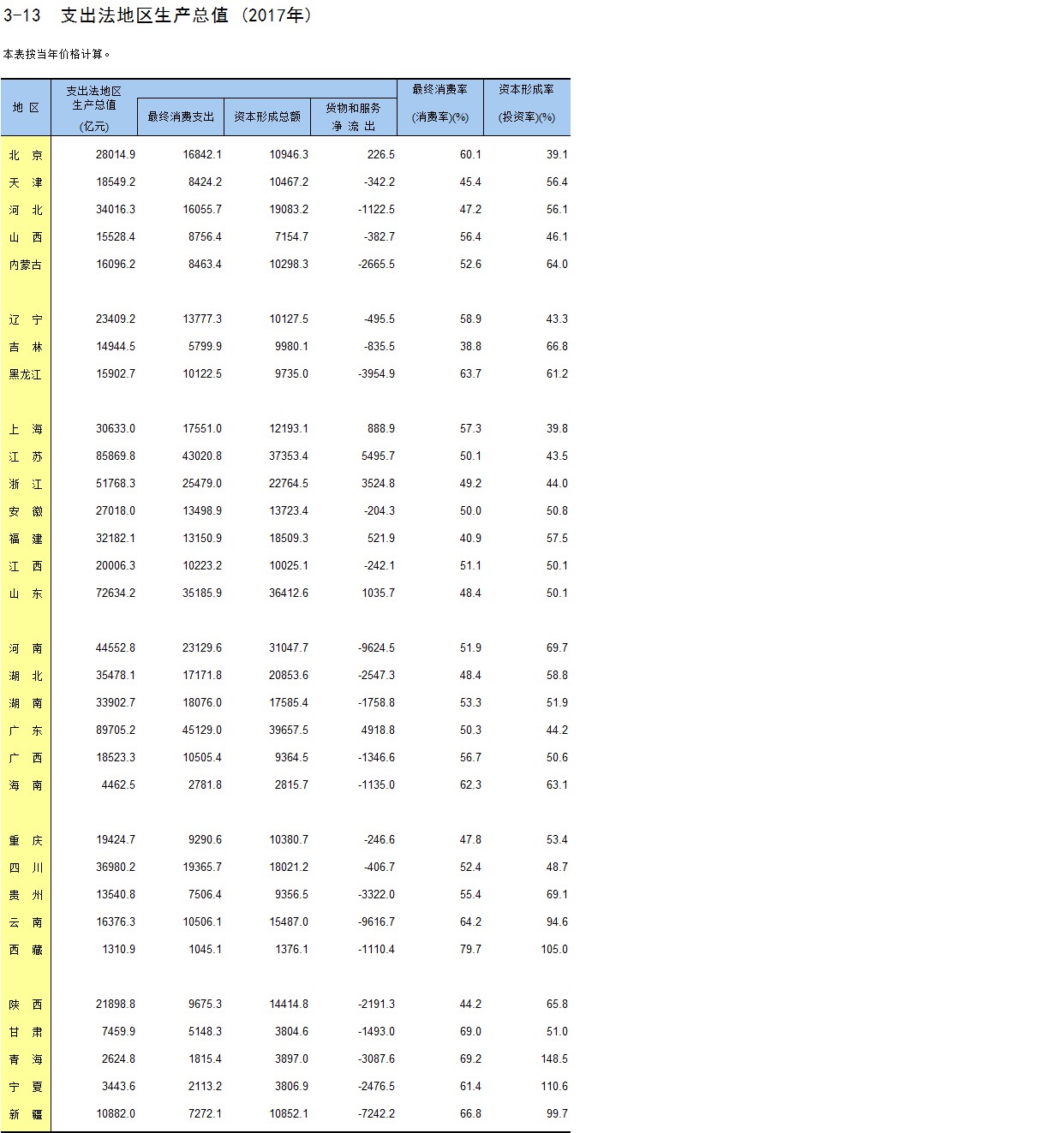
Task: Select the '货物和服务净流出' column header
Action: pyautogui.click(x=353, y=117)
